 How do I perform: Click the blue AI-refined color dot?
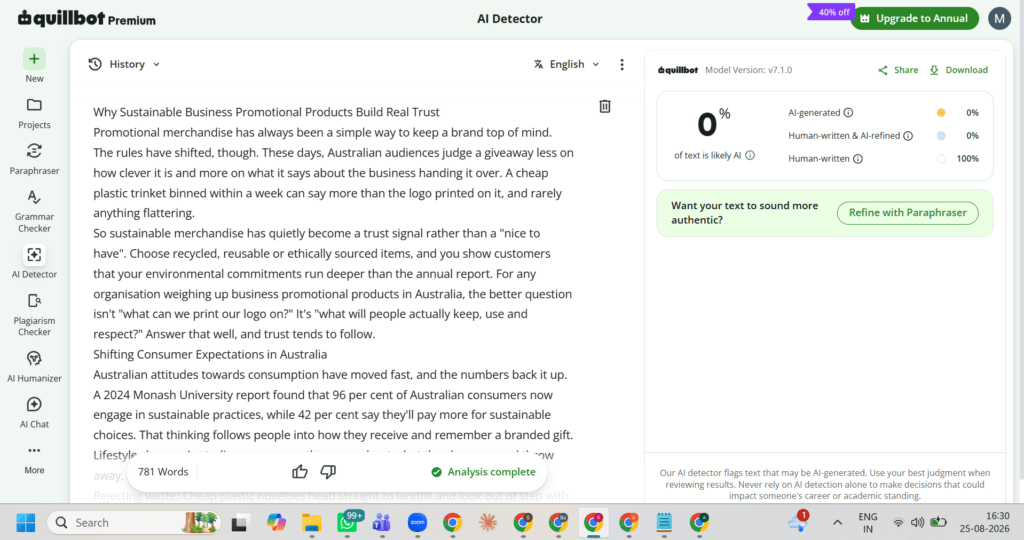pyautogui.click(x=941, y=136)
